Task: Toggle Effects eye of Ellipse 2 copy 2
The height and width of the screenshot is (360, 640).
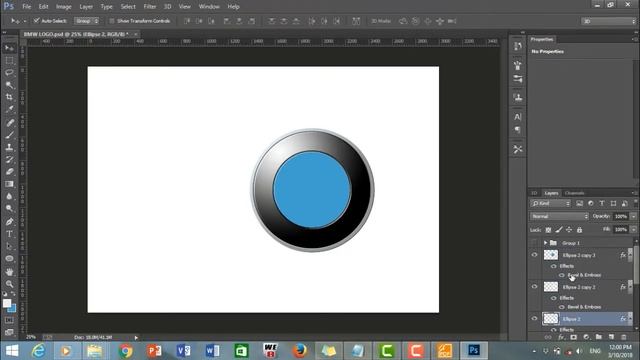Action: [554, 298]
